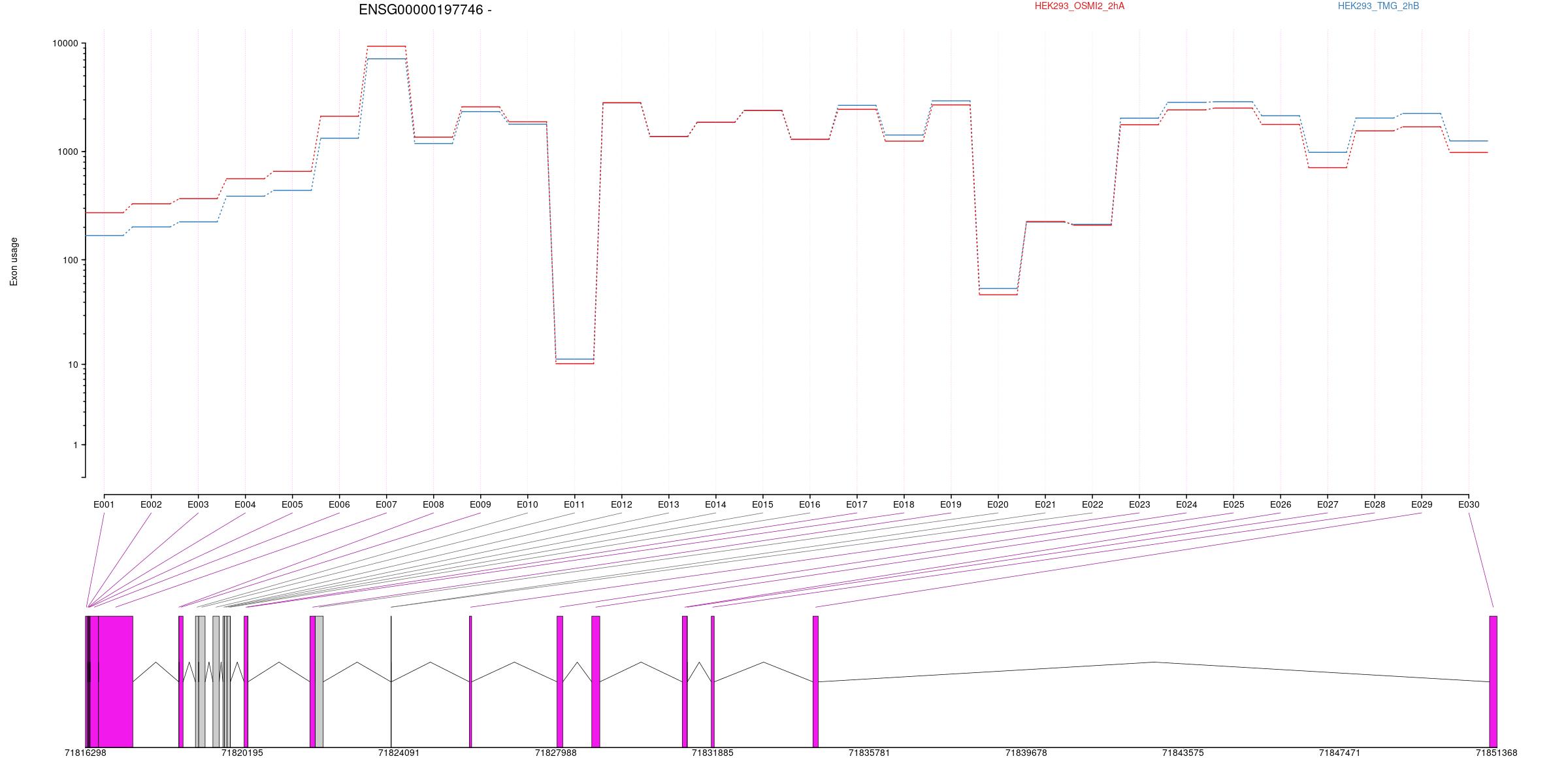Click the 1 y-axis tick label
The width and height of the screenshot is (1568, 784).
75,445
